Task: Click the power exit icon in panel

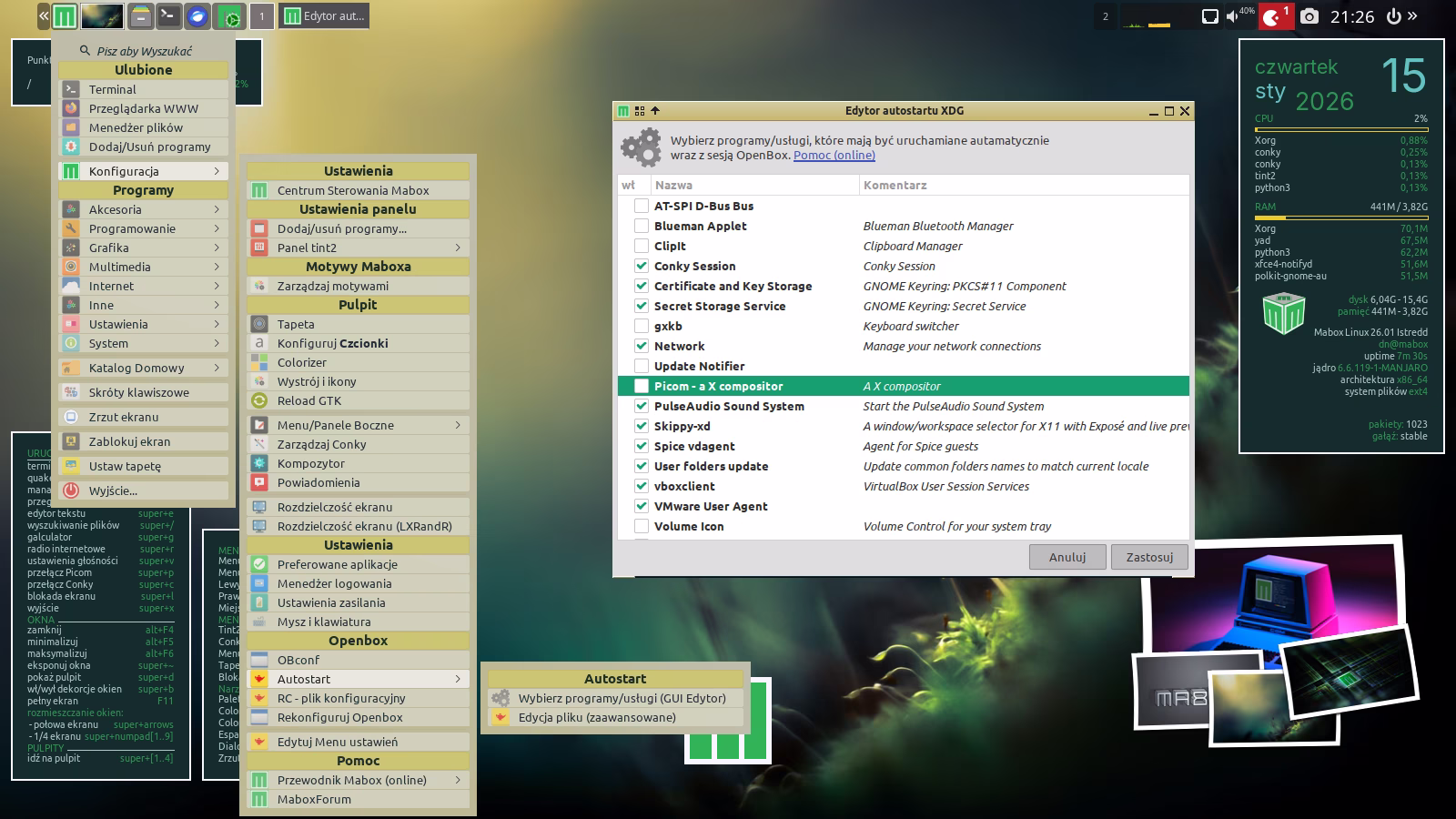Action: tap(1393, 16)
